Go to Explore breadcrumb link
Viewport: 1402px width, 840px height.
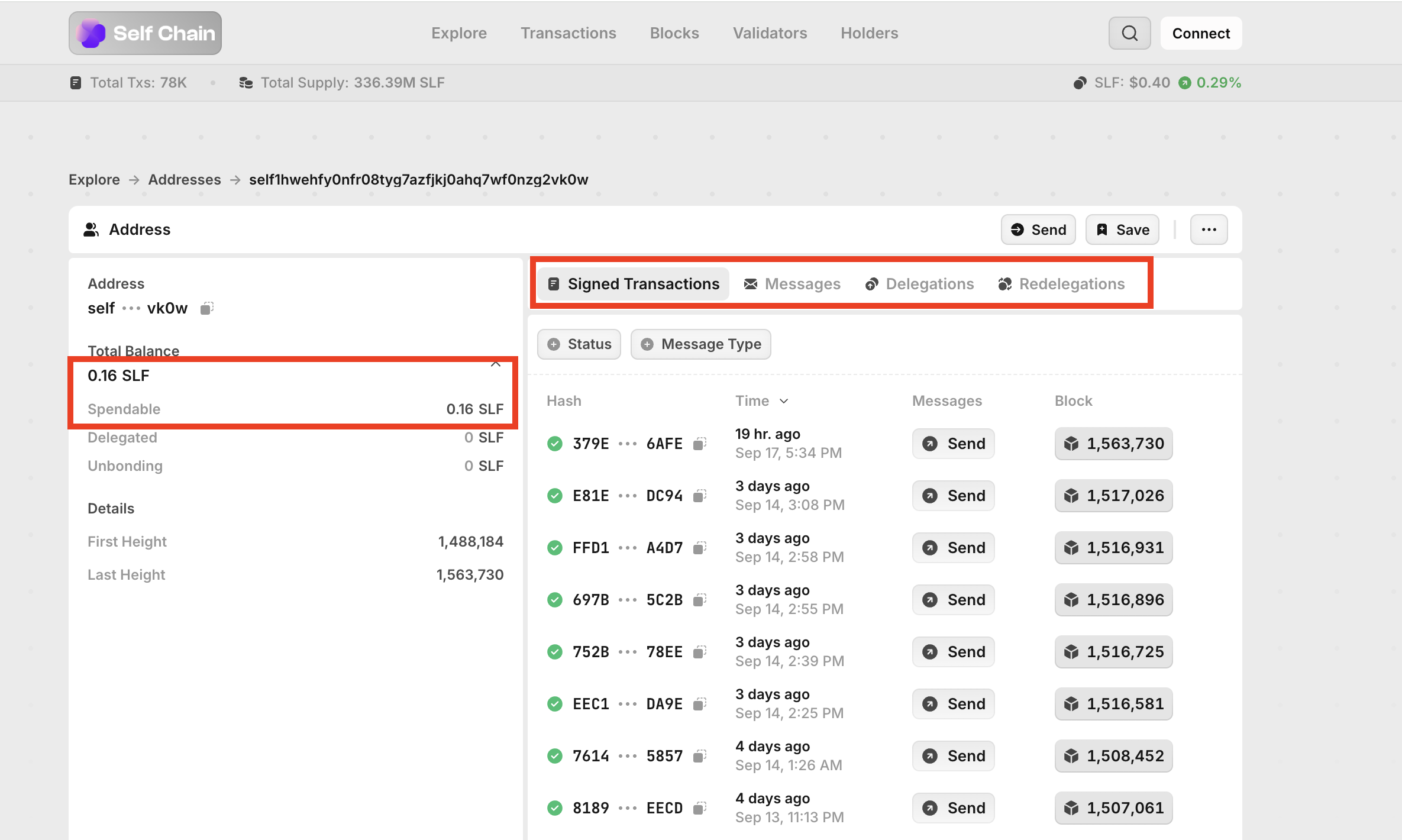[x=94, y=180]
